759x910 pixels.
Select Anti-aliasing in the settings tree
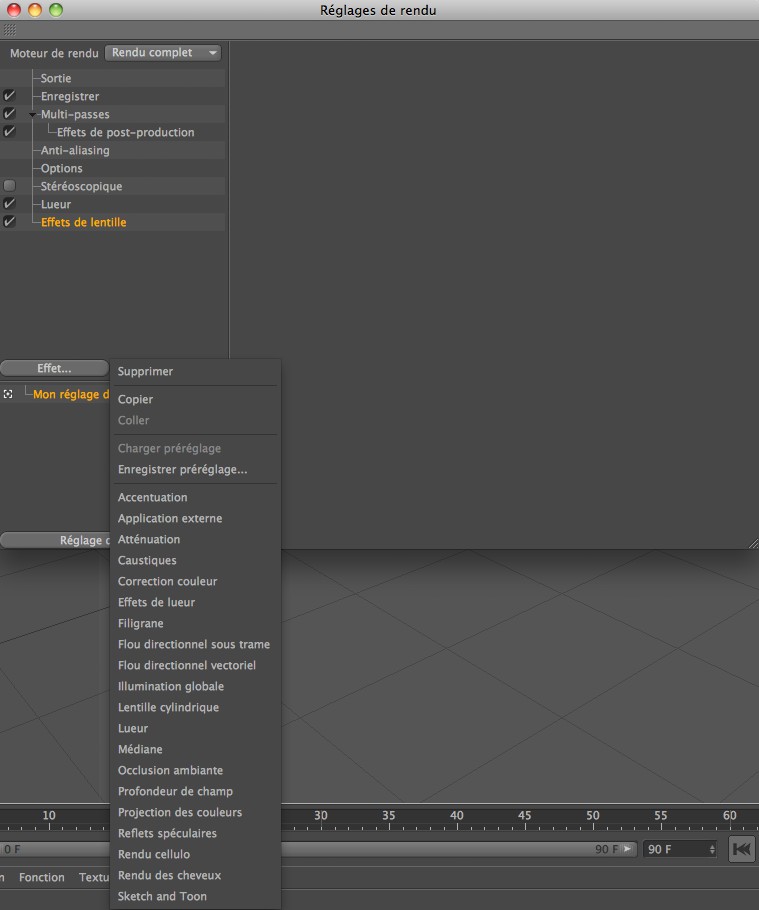point(75,150)
